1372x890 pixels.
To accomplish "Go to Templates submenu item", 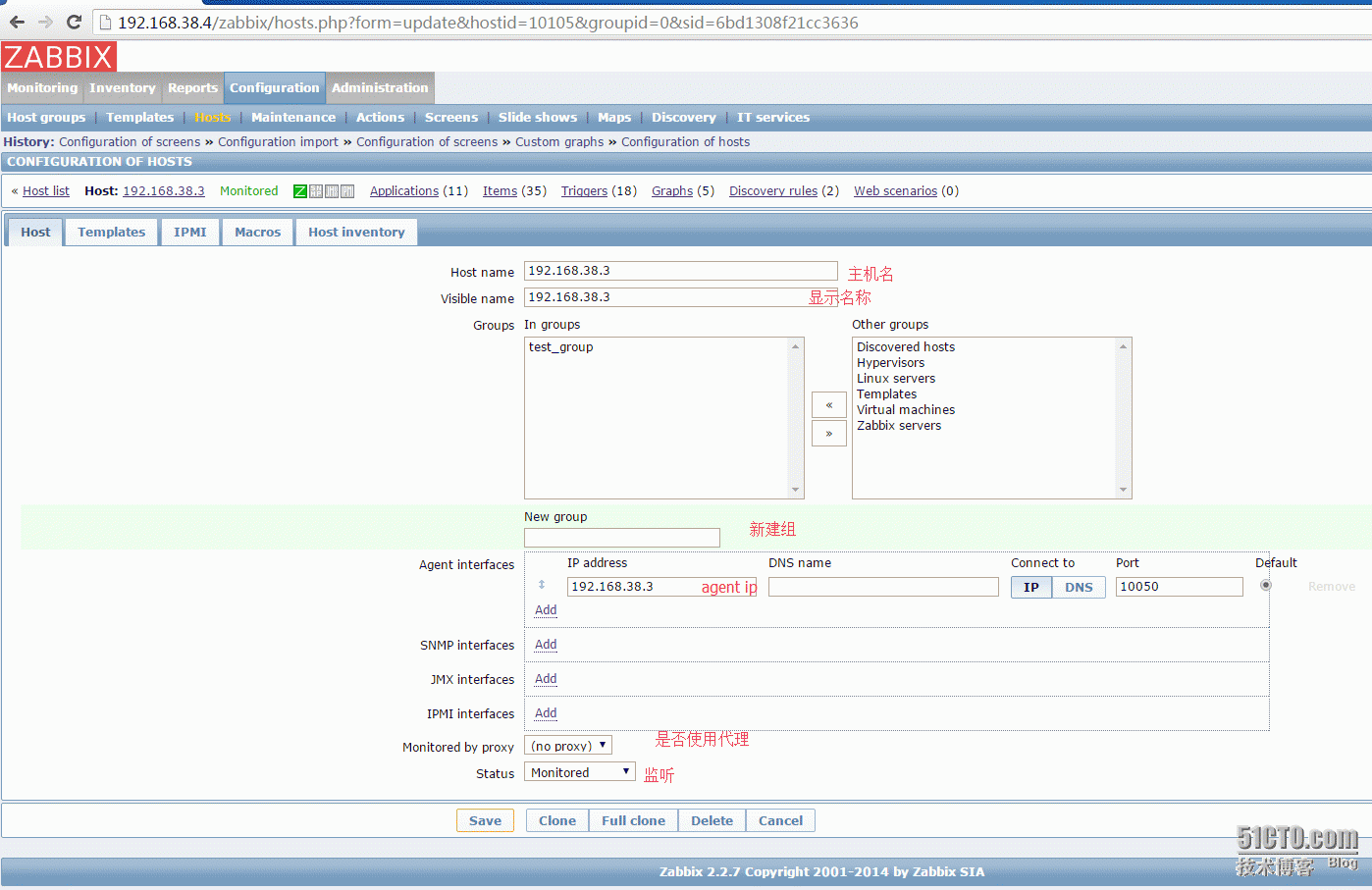I will point(139,117).
